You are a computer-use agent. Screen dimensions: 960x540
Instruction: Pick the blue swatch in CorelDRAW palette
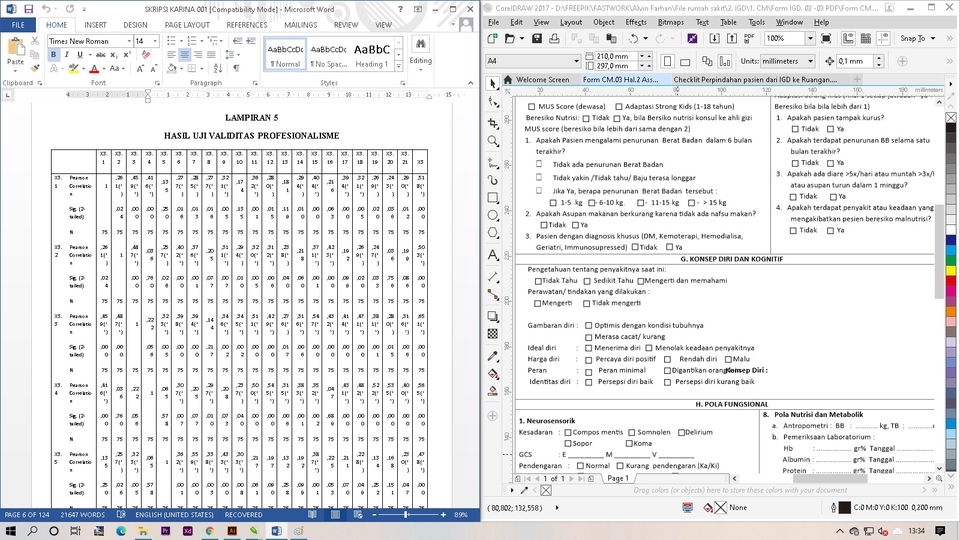[950, 241]
